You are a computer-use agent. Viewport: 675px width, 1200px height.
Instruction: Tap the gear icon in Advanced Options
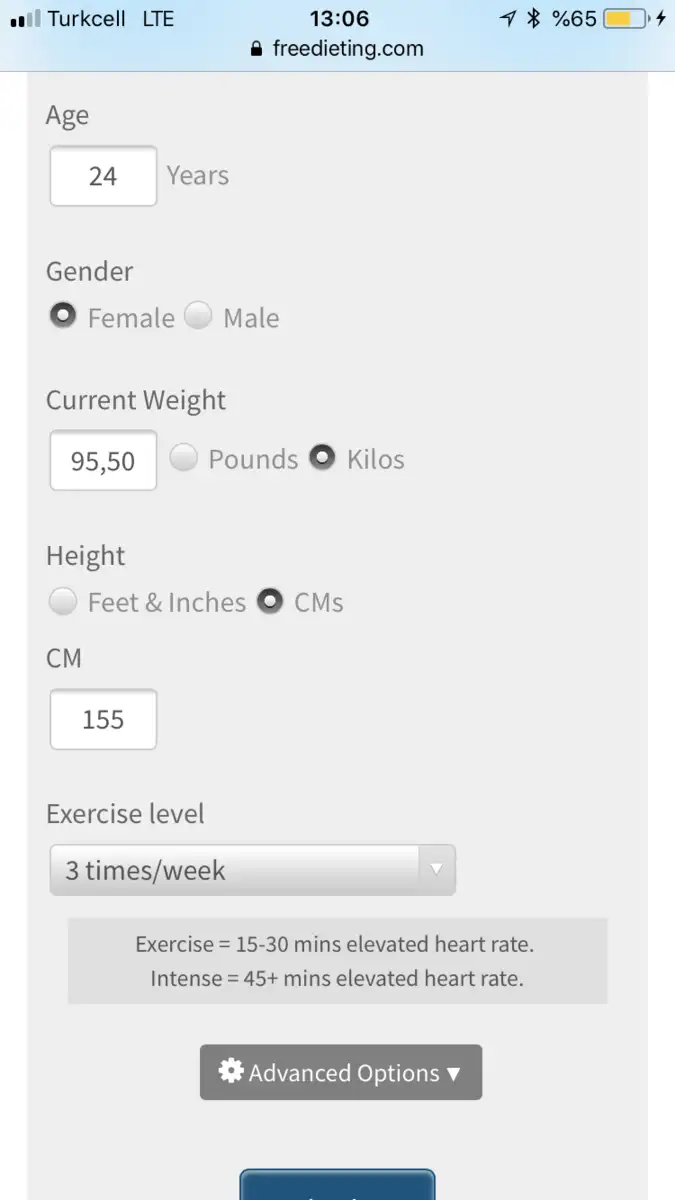pyautogui.click(x=231, y=1072)
